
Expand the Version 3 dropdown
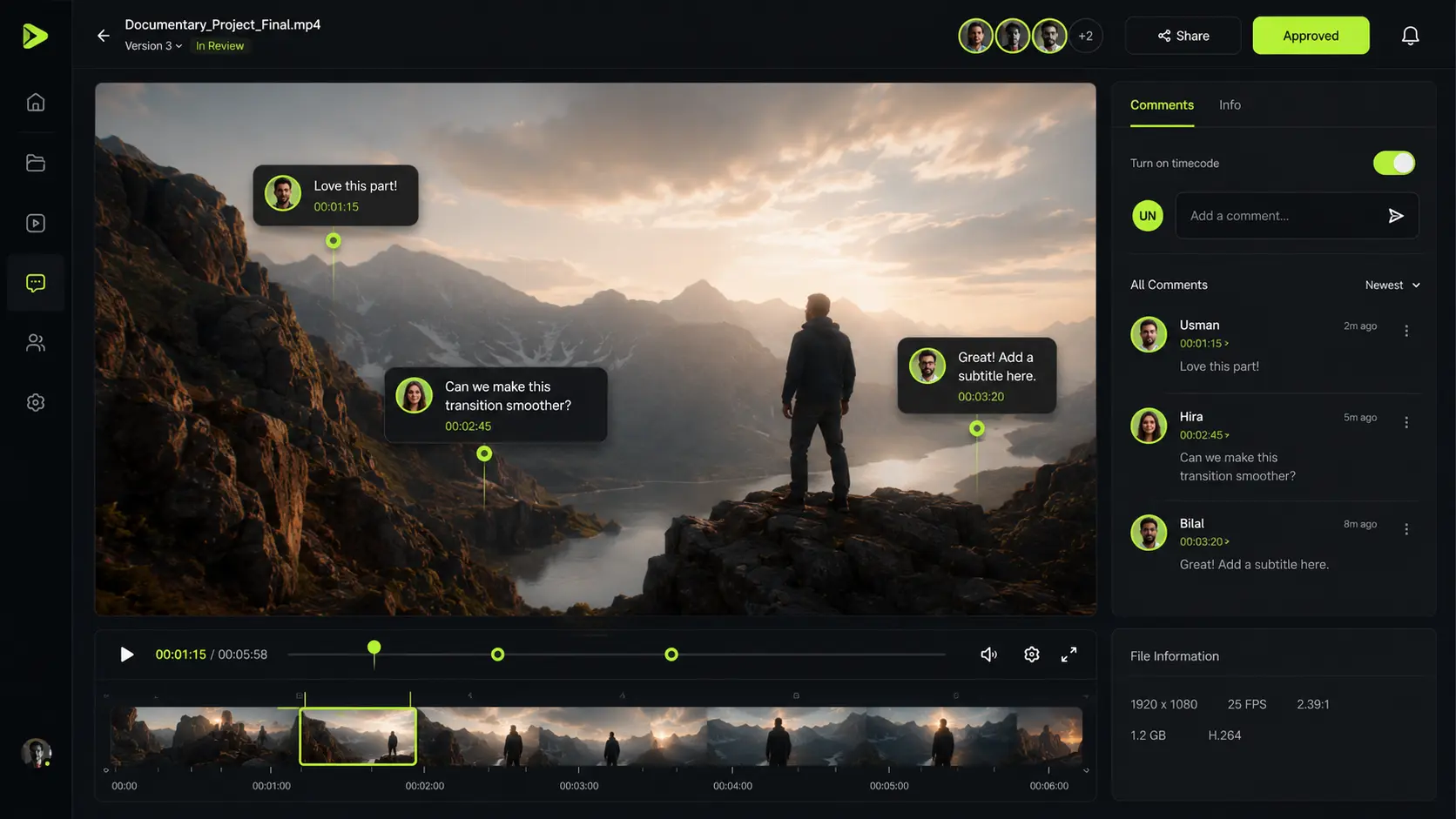[x=153, y=46]
